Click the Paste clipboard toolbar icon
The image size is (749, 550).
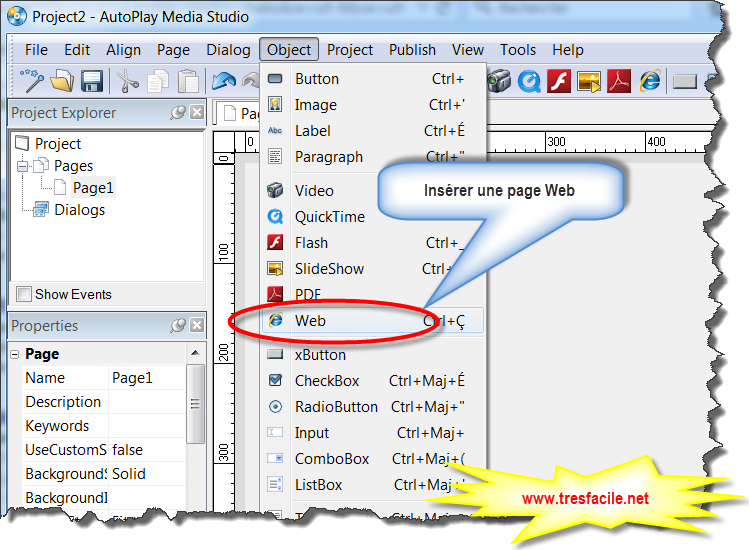point(188,81)
